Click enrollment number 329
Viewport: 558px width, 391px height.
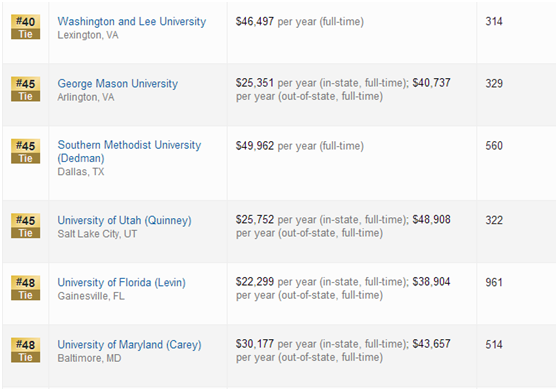(x=494, y=84)
